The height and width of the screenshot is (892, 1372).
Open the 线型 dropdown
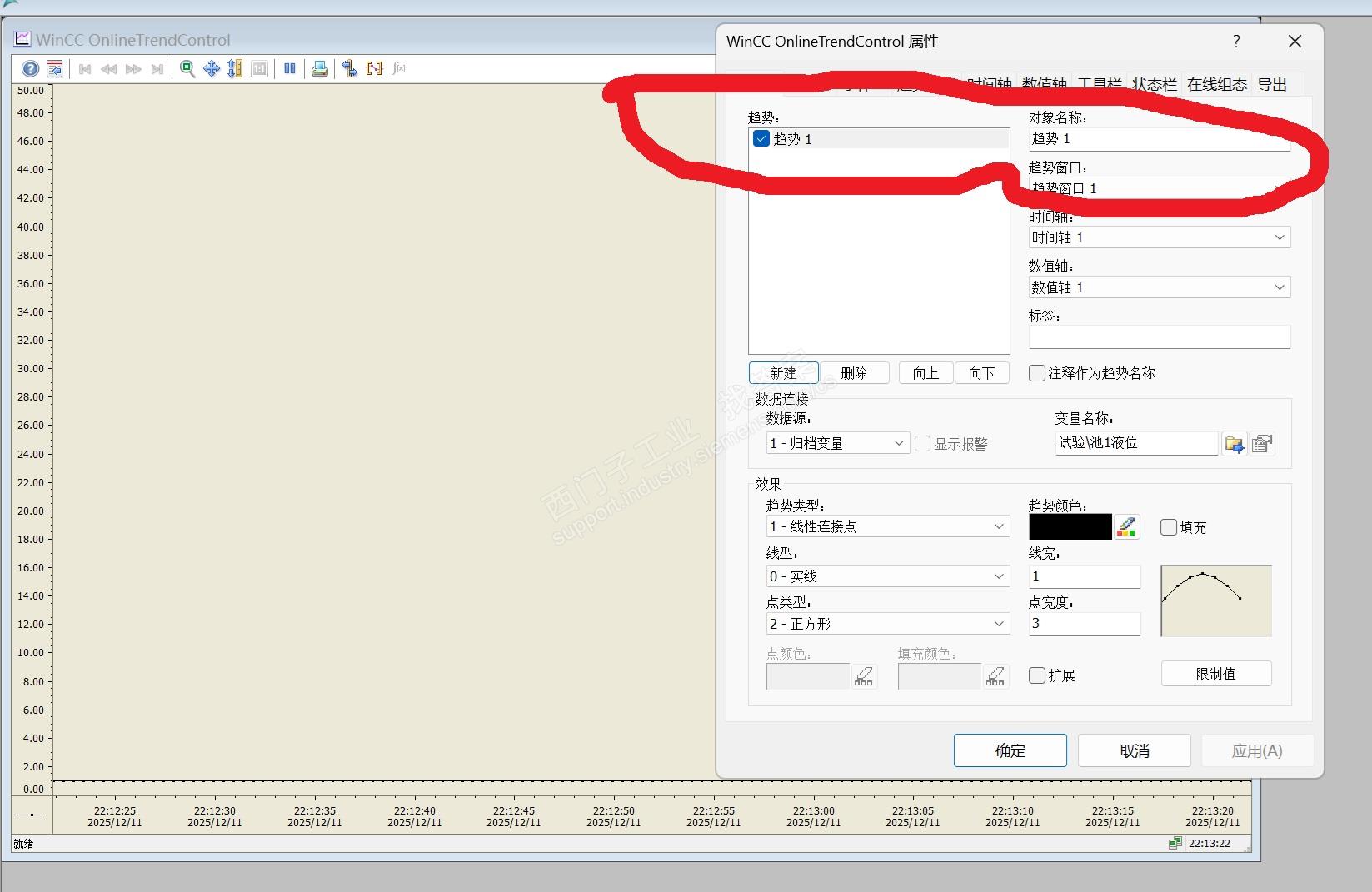[888, 576]
